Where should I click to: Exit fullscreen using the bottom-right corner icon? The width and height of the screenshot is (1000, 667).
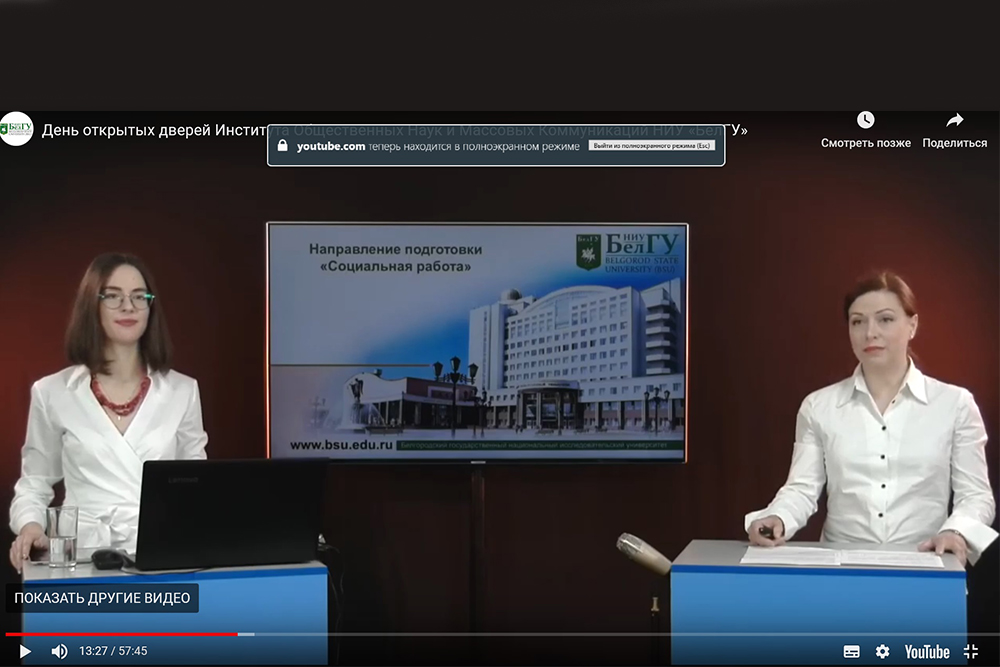click(971, 651)
